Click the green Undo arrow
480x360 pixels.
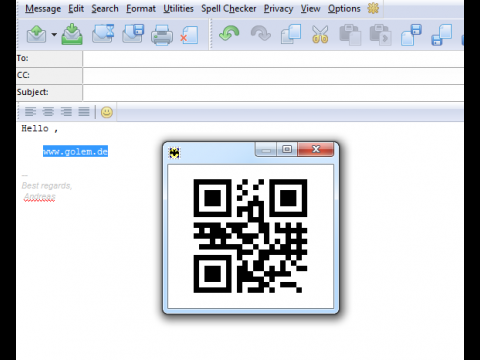[x=229, y=33]
